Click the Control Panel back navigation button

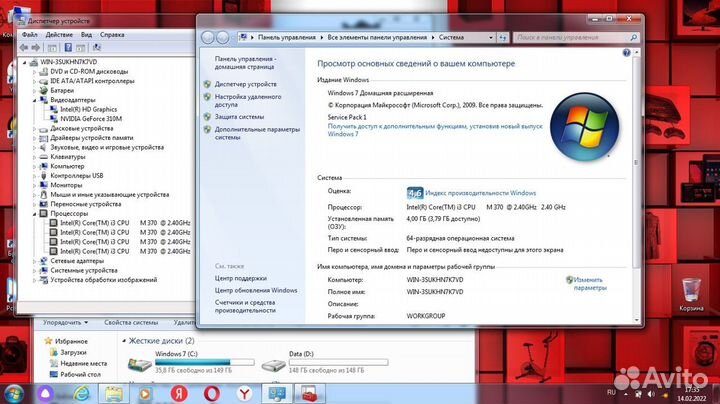208,38
